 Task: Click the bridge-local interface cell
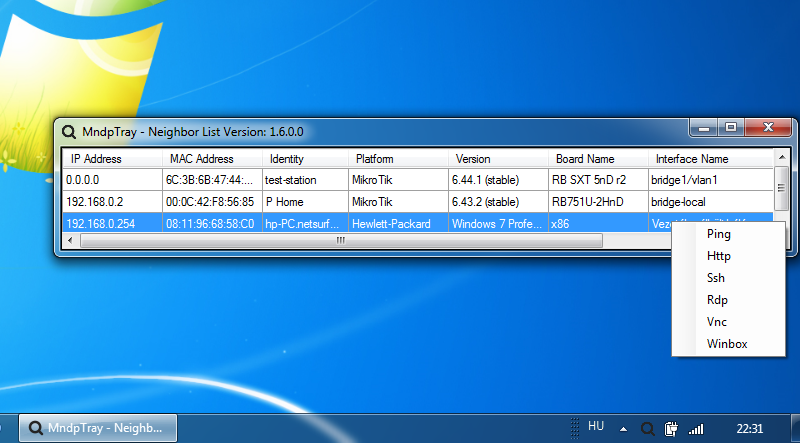pos(711,202)
